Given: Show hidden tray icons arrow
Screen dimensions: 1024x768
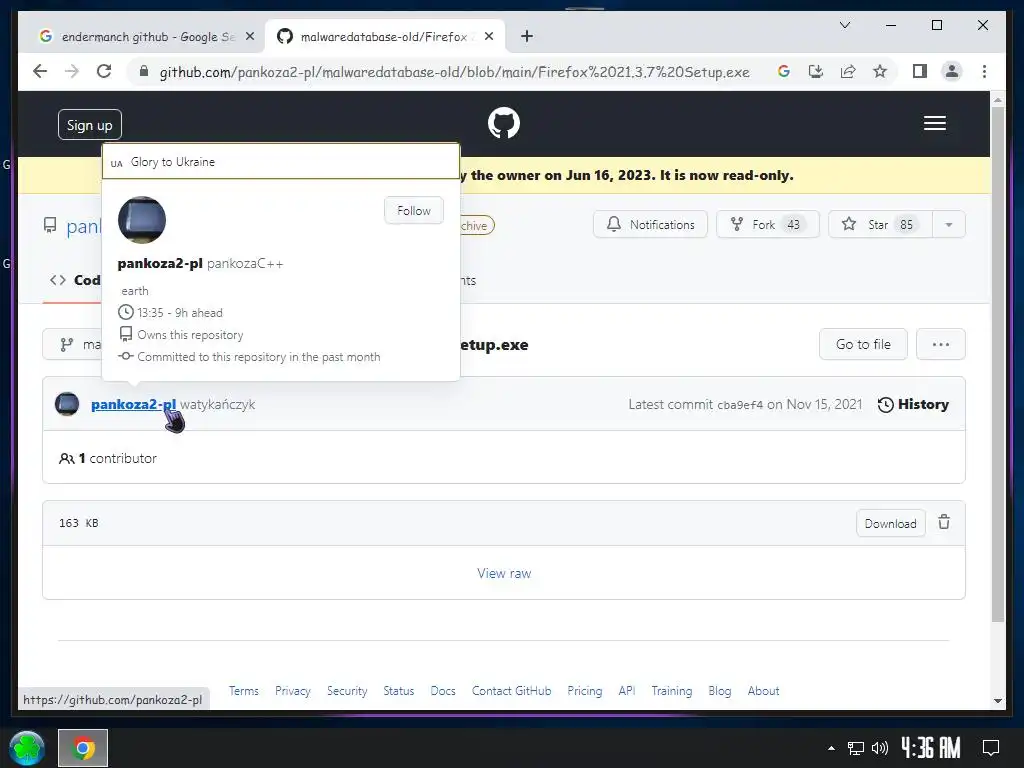Looking at the screenshot, I should pyautogui.click(x=831, y=748).
